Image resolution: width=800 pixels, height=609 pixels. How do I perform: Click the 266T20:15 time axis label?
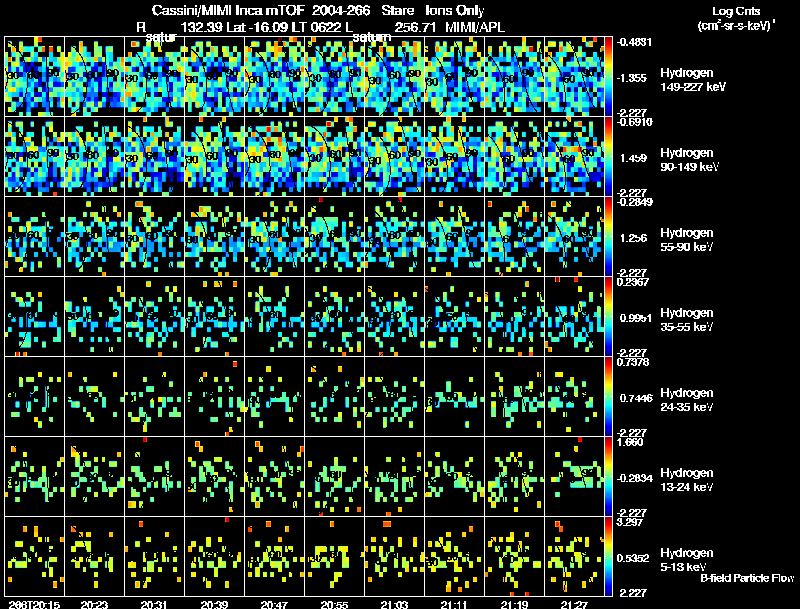click(x=34, y=604)
